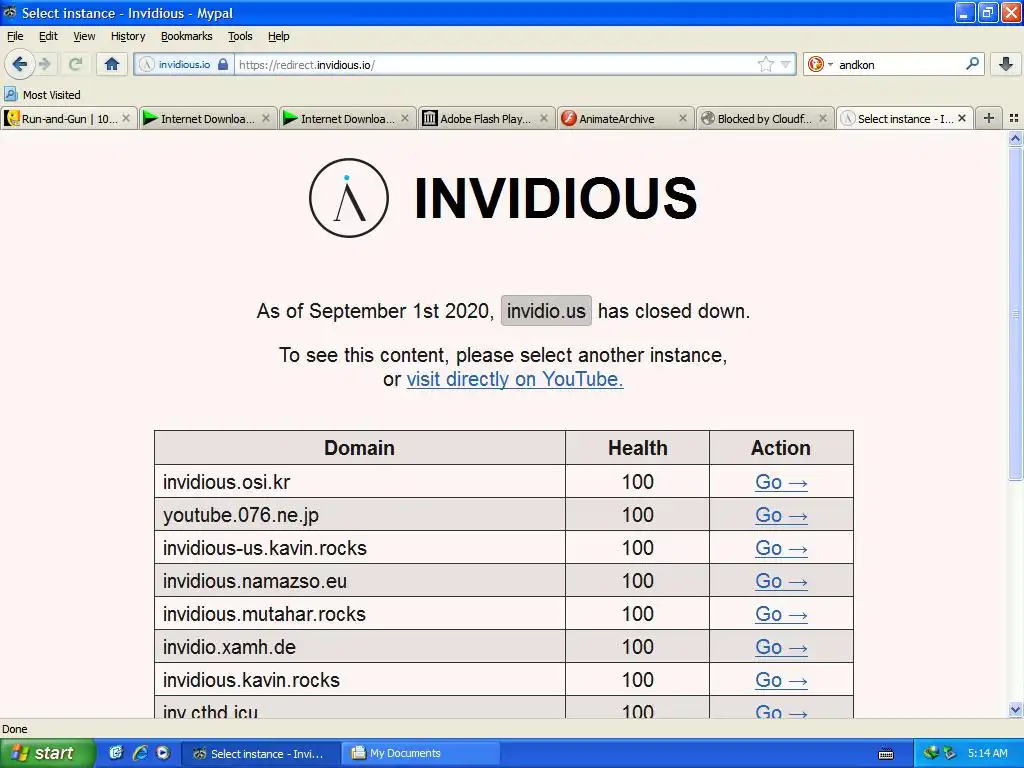
Task: Open a new tab with plus button
Action: point(989,118)
